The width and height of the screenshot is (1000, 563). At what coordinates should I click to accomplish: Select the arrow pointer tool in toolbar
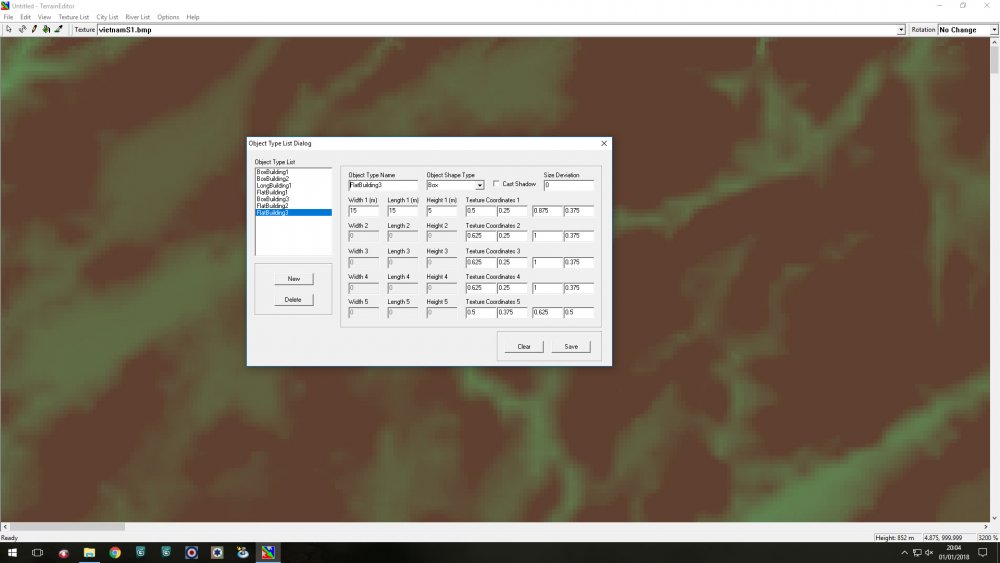click(x=9, y=29)
